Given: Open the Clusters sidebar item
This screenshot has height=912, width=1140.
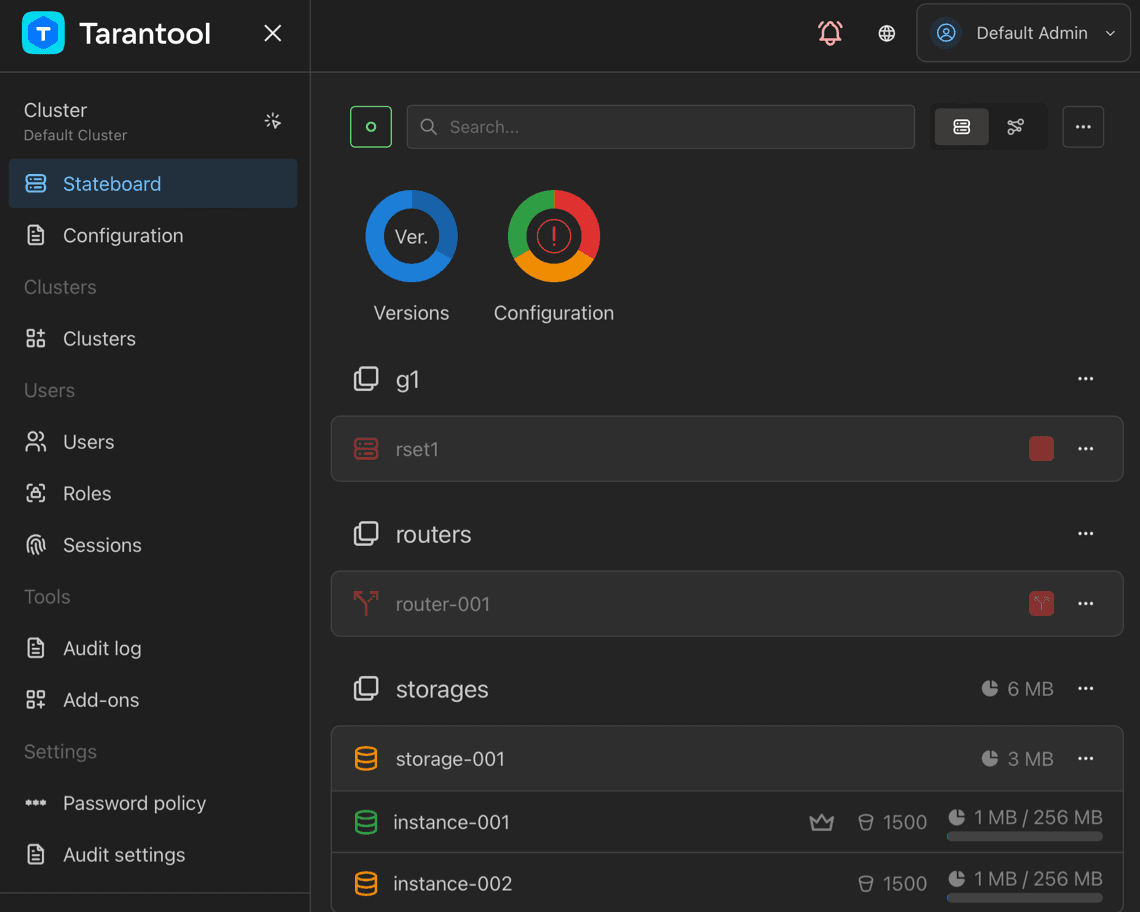Looking at the screenshot, I should click(153, 338).
